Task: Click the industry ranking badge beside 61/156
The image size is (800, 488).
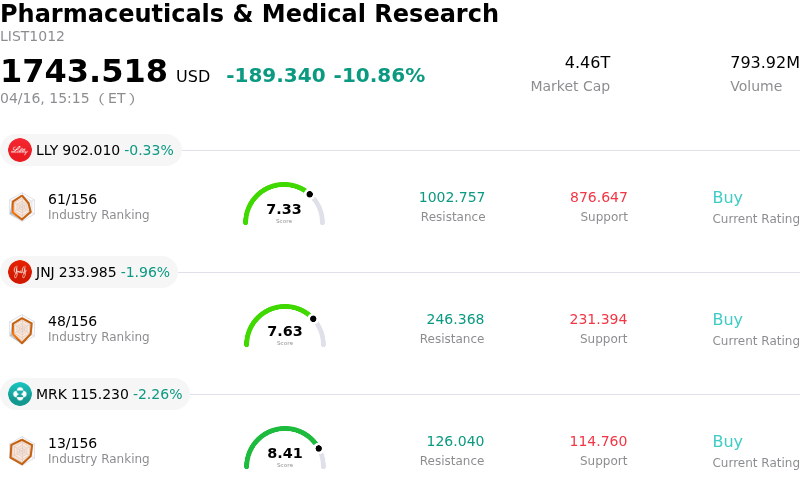Action: [x=21, y=207]
